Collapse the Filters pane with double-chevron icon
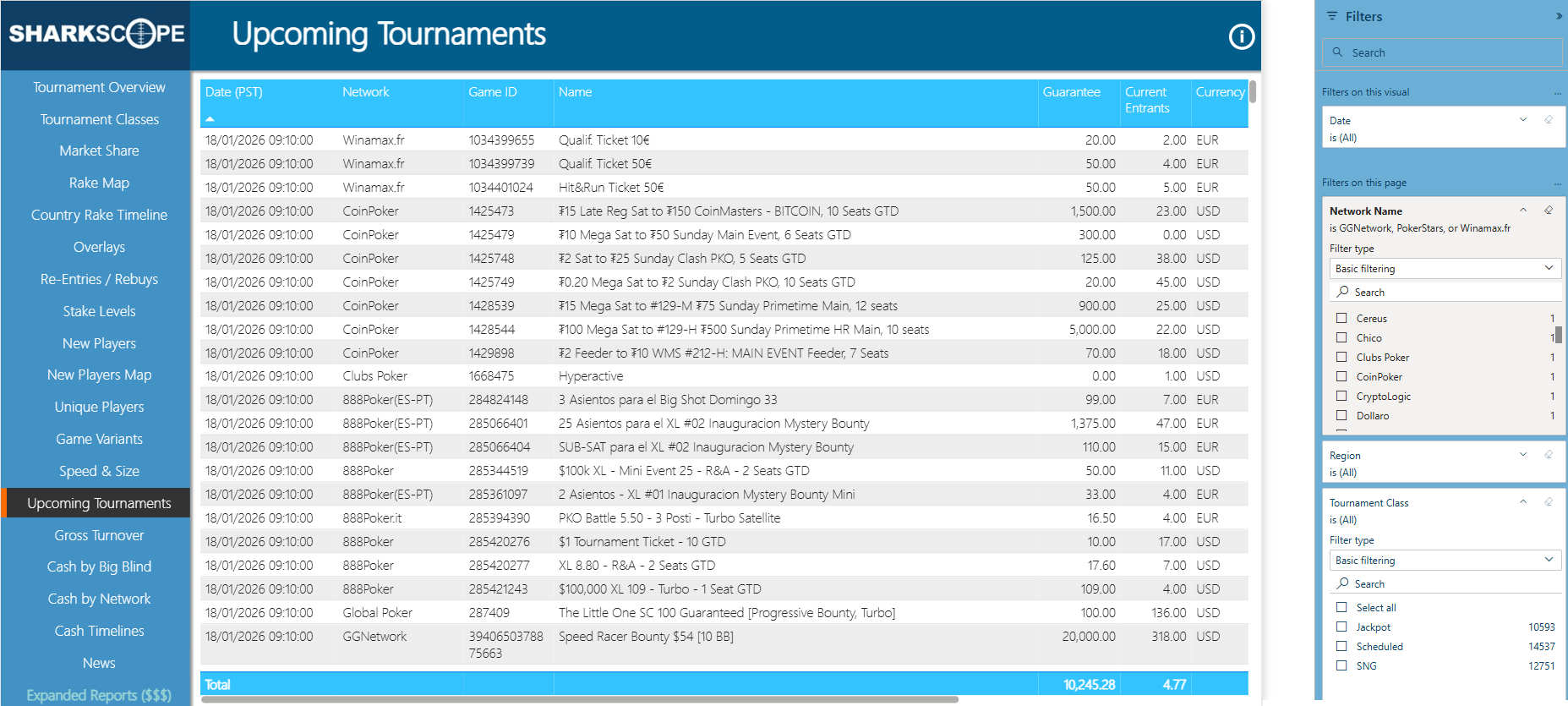1568x706 pixels. tap(1558, 16)
